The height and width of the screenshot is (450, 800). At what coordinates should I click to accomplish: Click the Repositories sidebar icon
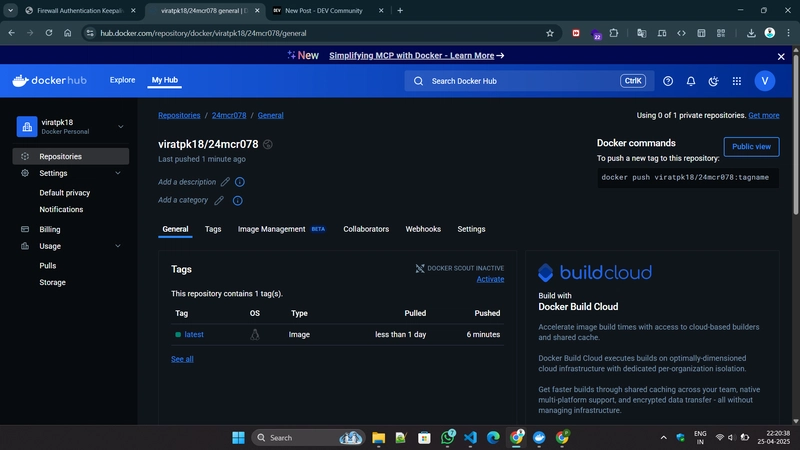point(25,157)
